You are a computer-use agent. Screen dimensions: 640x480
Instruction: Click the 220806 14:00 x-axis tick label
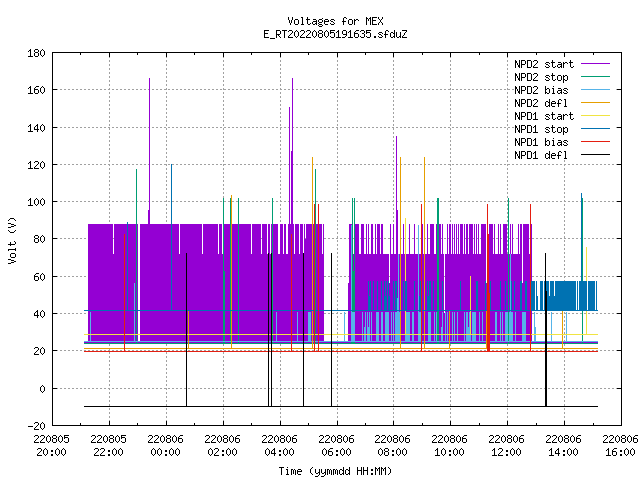564,446
